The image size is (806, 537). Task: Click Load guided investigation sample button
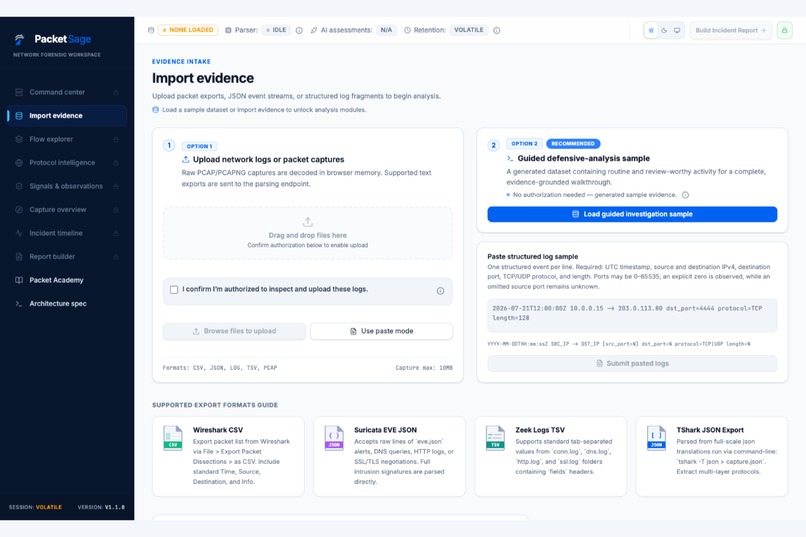coord(632,214)
